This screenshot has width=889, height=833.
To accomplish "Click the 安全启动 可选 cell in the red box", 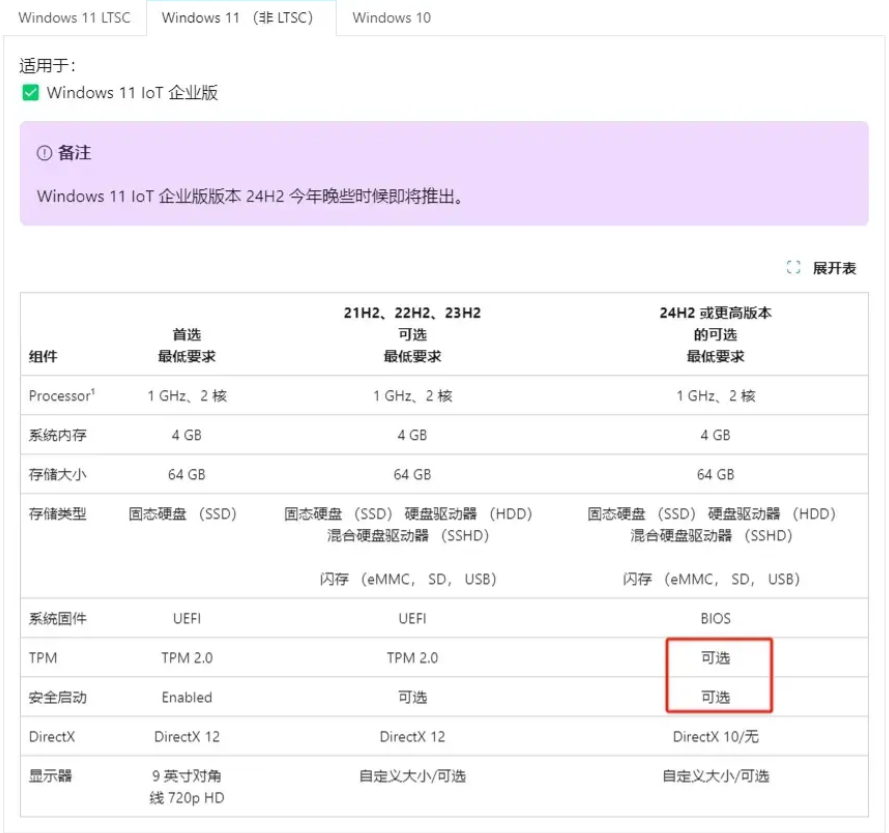I will (715, 697).
